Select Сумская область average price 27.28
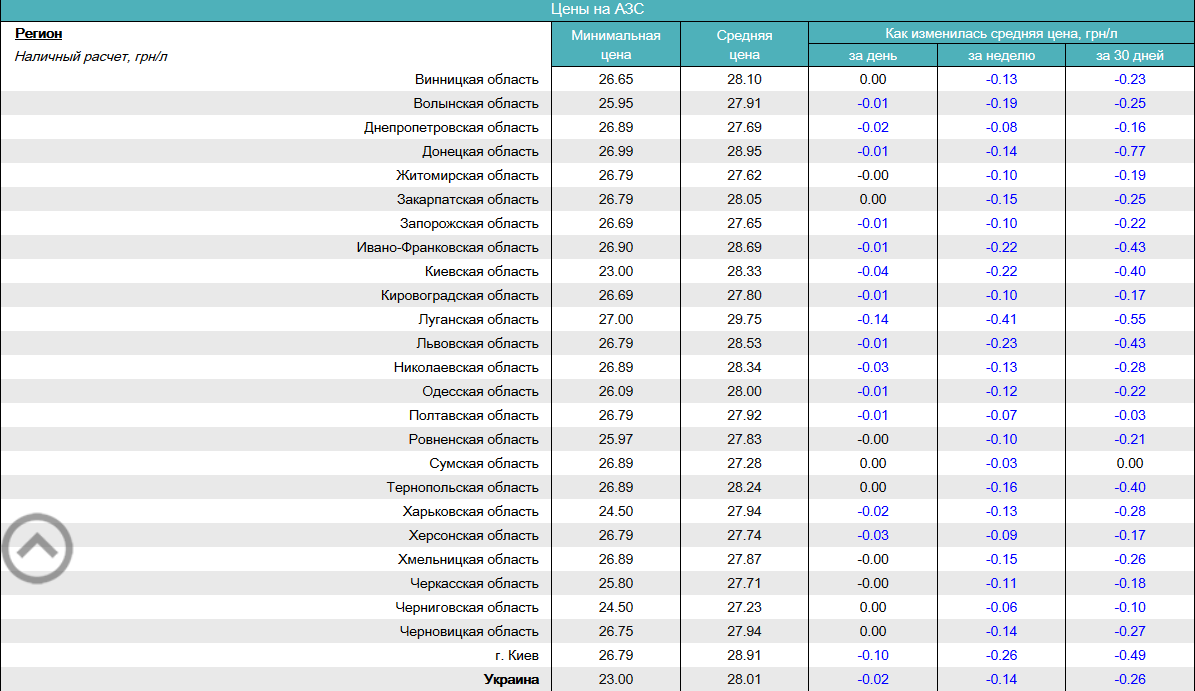Viewport: 1195px width, 691px height. pyautogui.click(x=744, y=463)
